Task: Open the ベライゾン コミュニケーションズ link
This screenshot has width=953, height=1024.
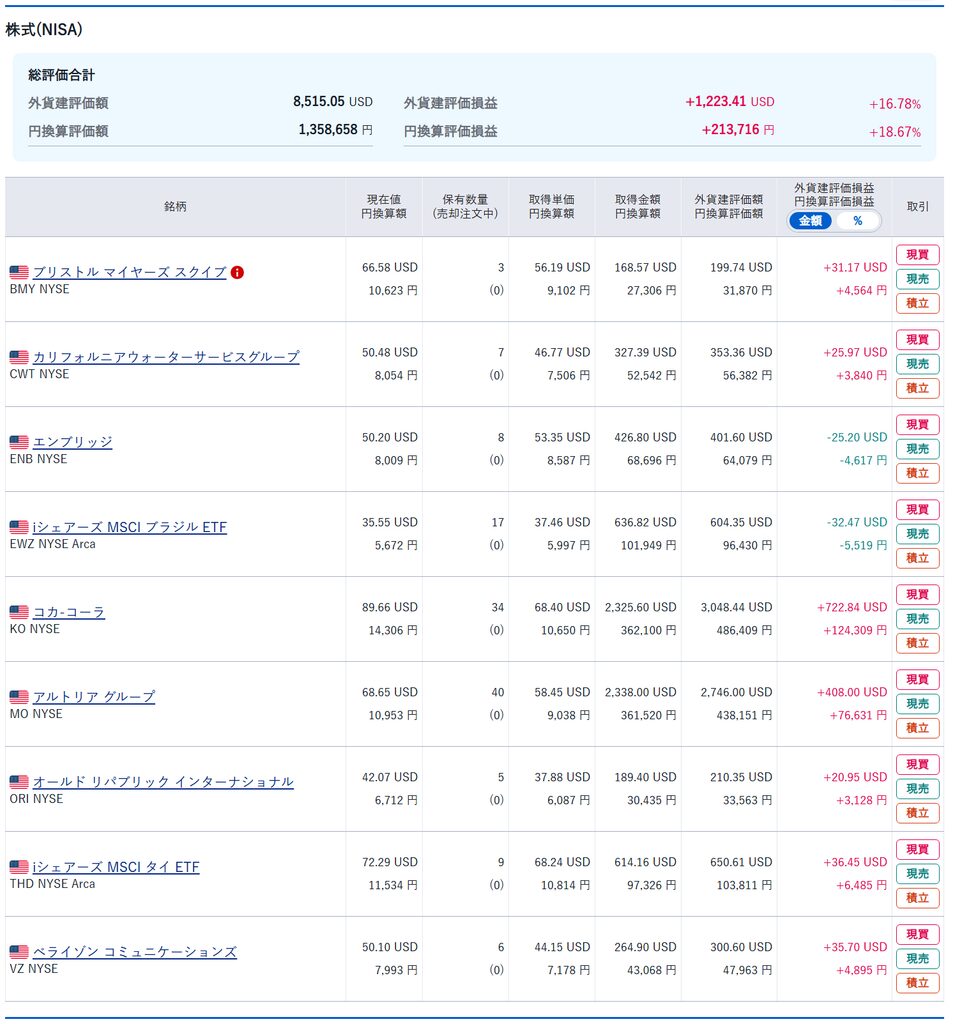Action: click(135, 951)
